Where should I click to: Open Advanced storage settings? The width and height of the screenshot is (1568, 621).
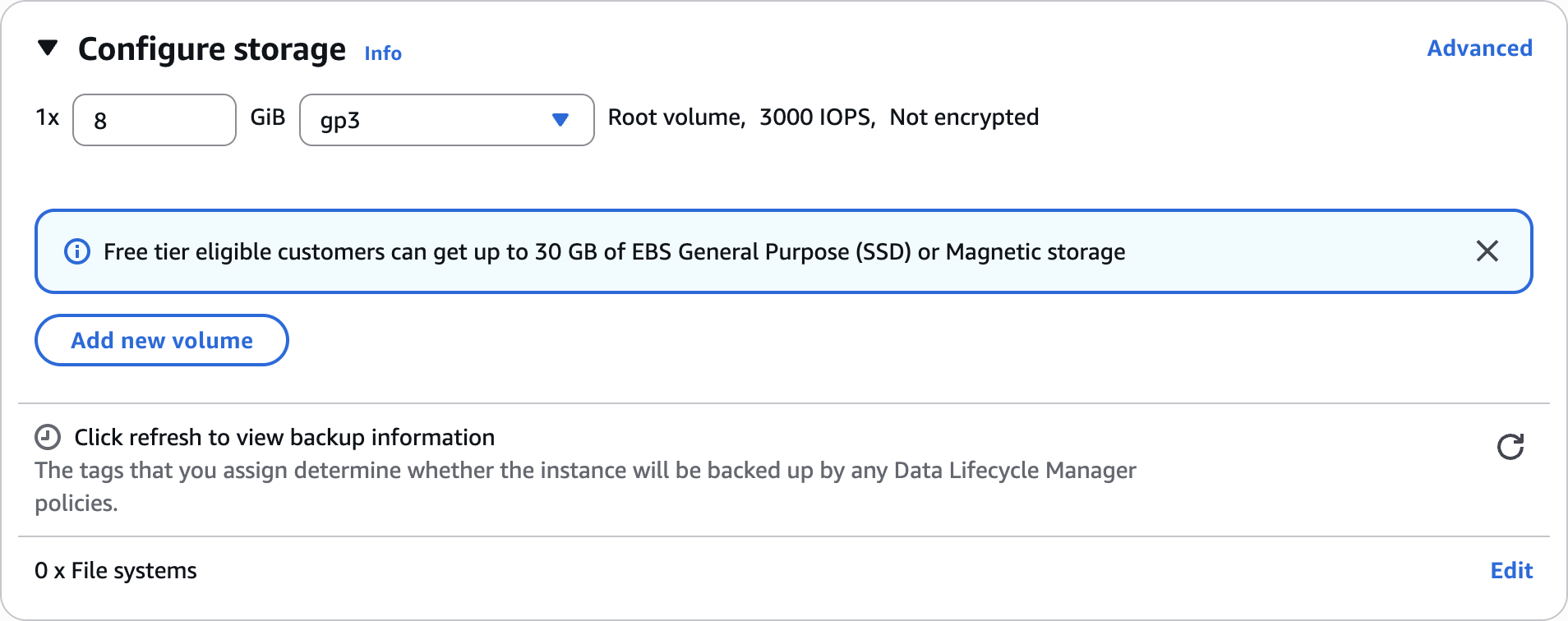[x=1479, y=48]
